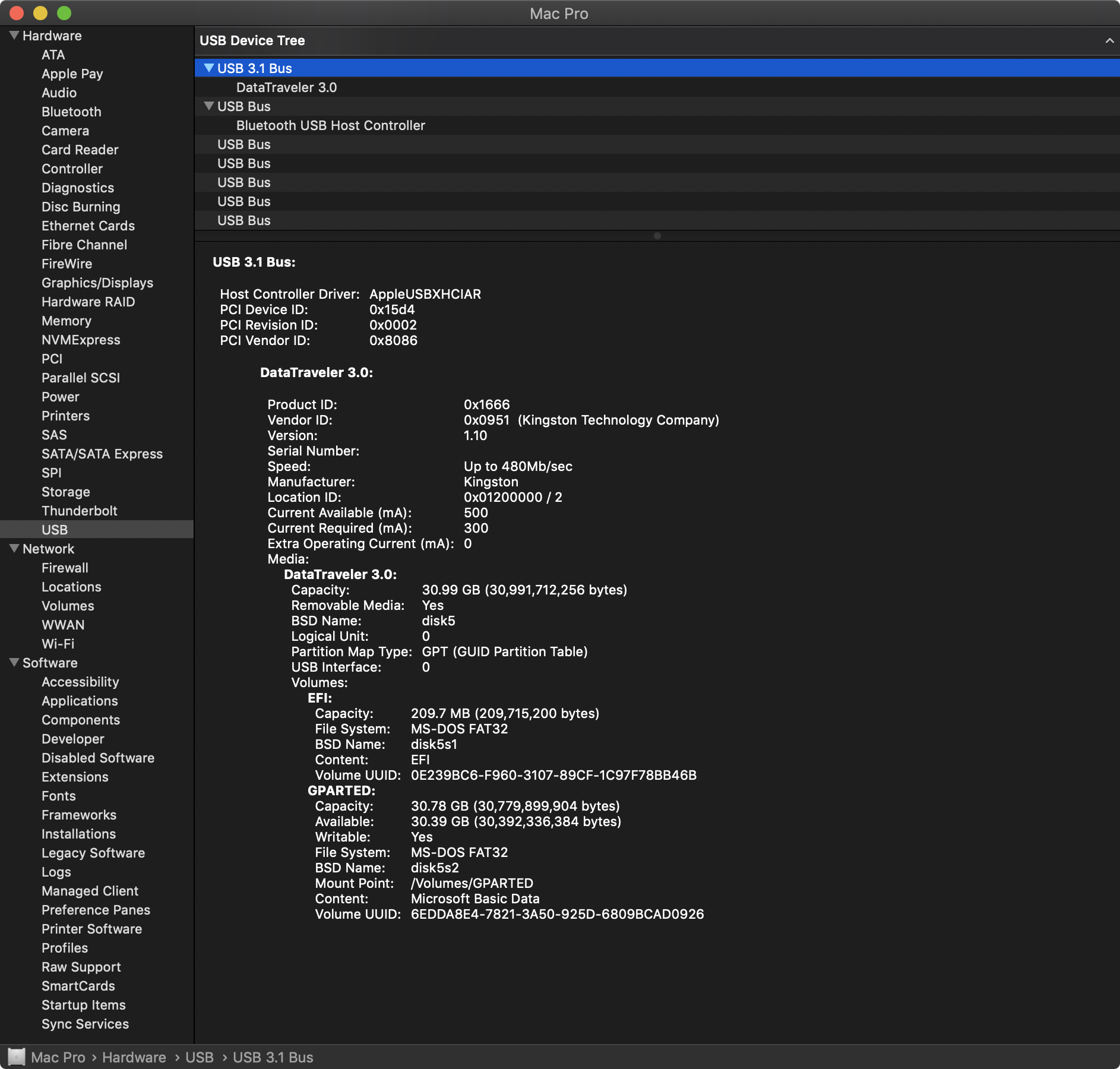Image resolution: width=1120 pixels, height=1069 pixels.
Task: Select SPI in the sidebar
Action: (x=52, y=473)
